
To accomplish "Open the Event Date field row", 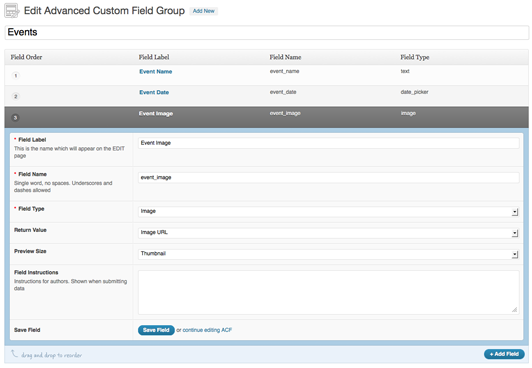I will (x=266, y=96).
